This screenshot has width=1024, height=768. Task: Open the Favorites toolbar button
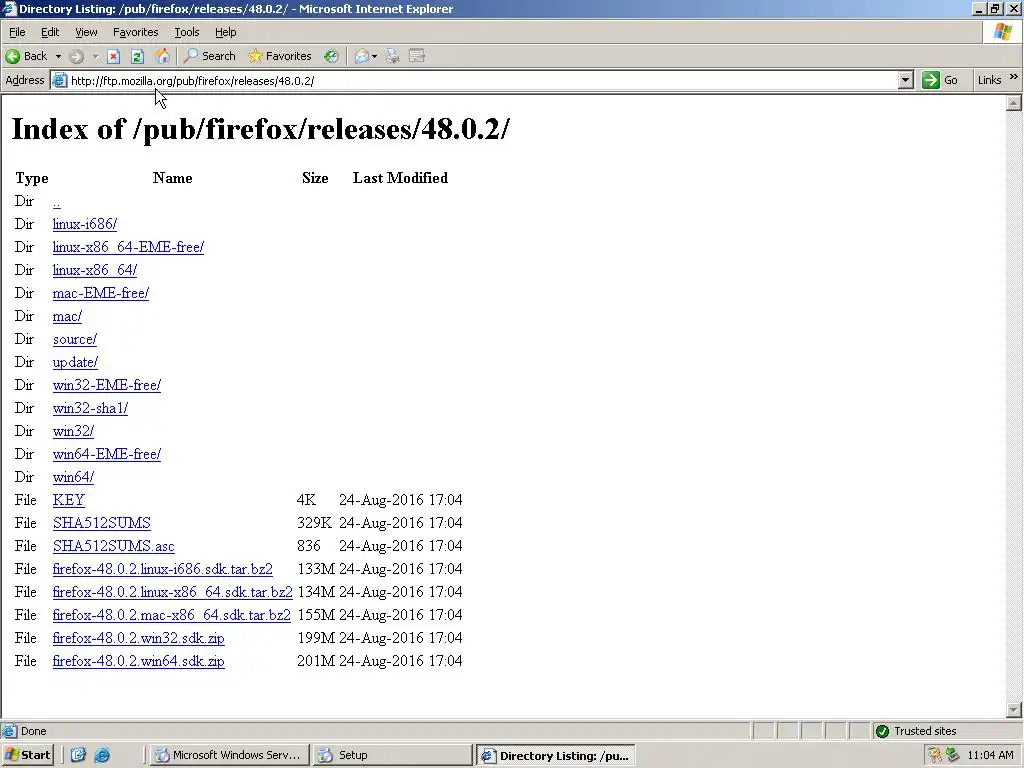(x=280, y=56)
